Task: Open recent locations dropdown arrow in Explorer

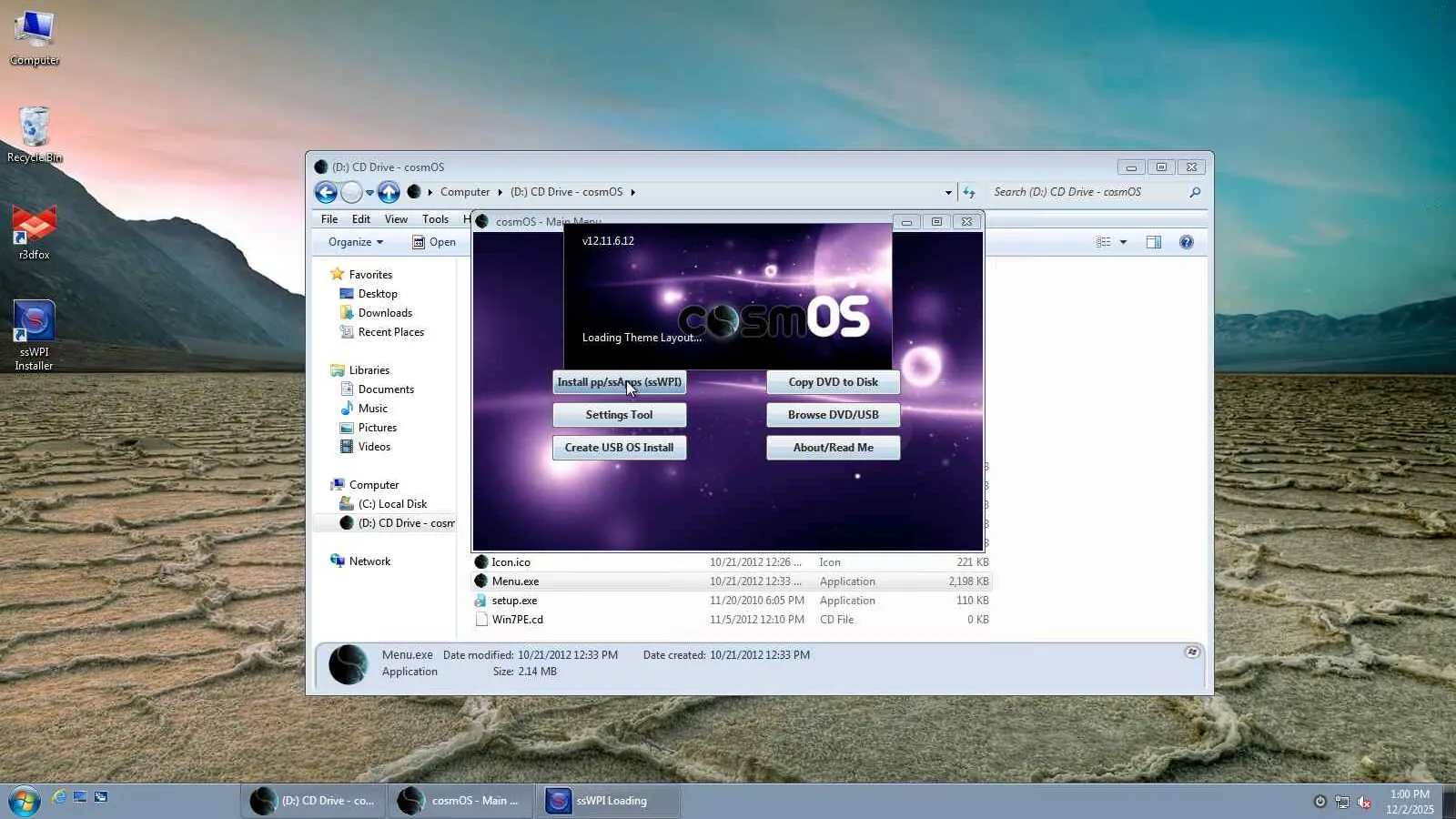Action: coord(369,193)
